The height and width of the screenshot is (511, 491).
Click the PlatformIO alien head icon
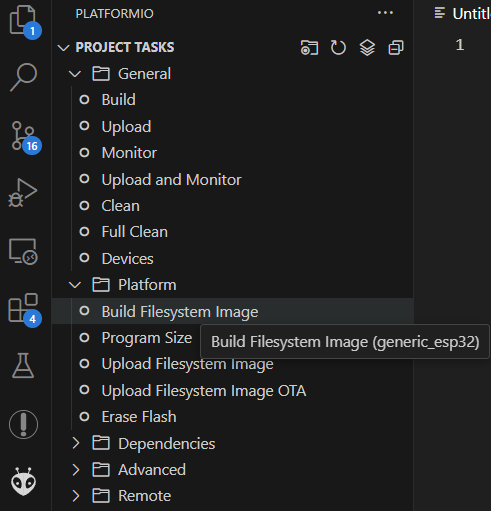pyautogui.click(x=23, y=481)
